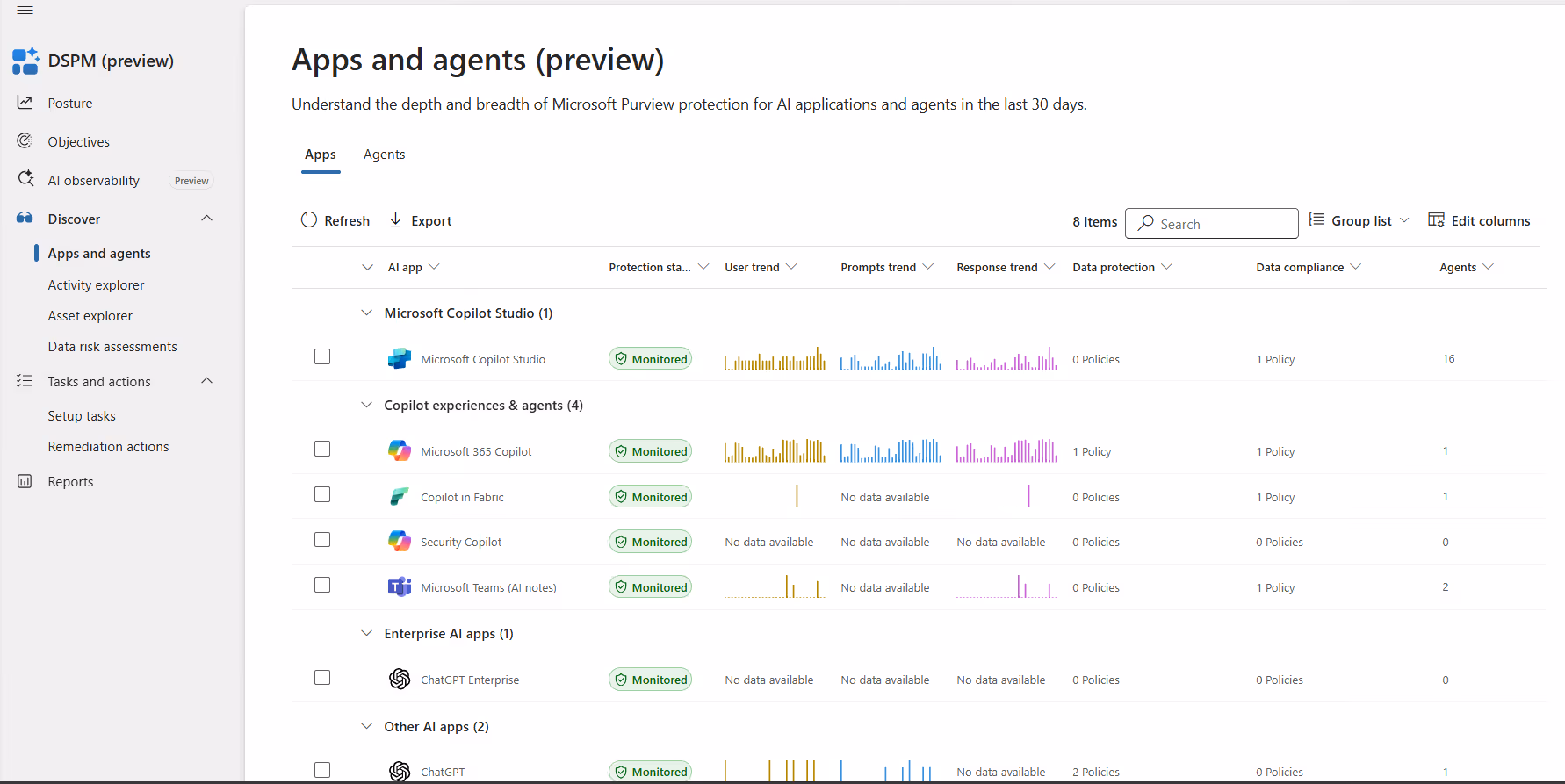Click the ChatGPT row logo icon
The height and width of the screenshot is (784, 1565).
(x=400, y=771)
